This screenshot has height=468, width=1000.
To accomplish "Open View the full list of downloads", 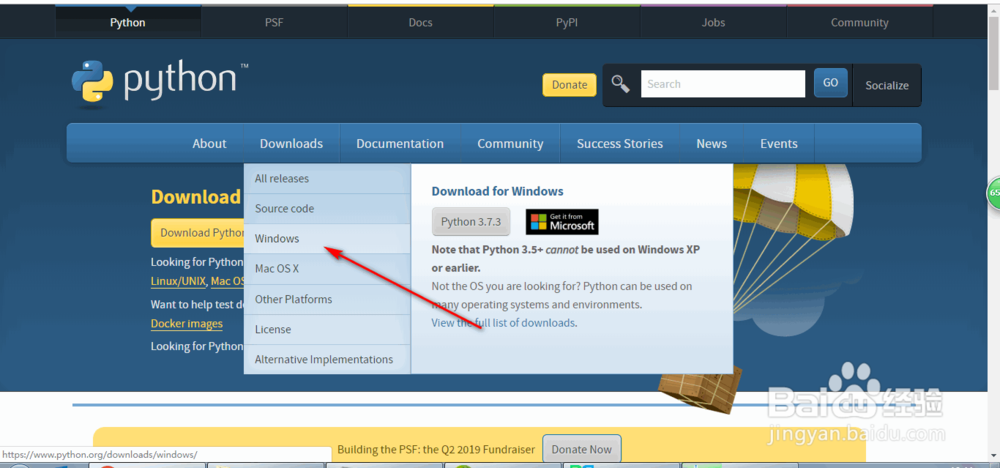I will (503, 323).
